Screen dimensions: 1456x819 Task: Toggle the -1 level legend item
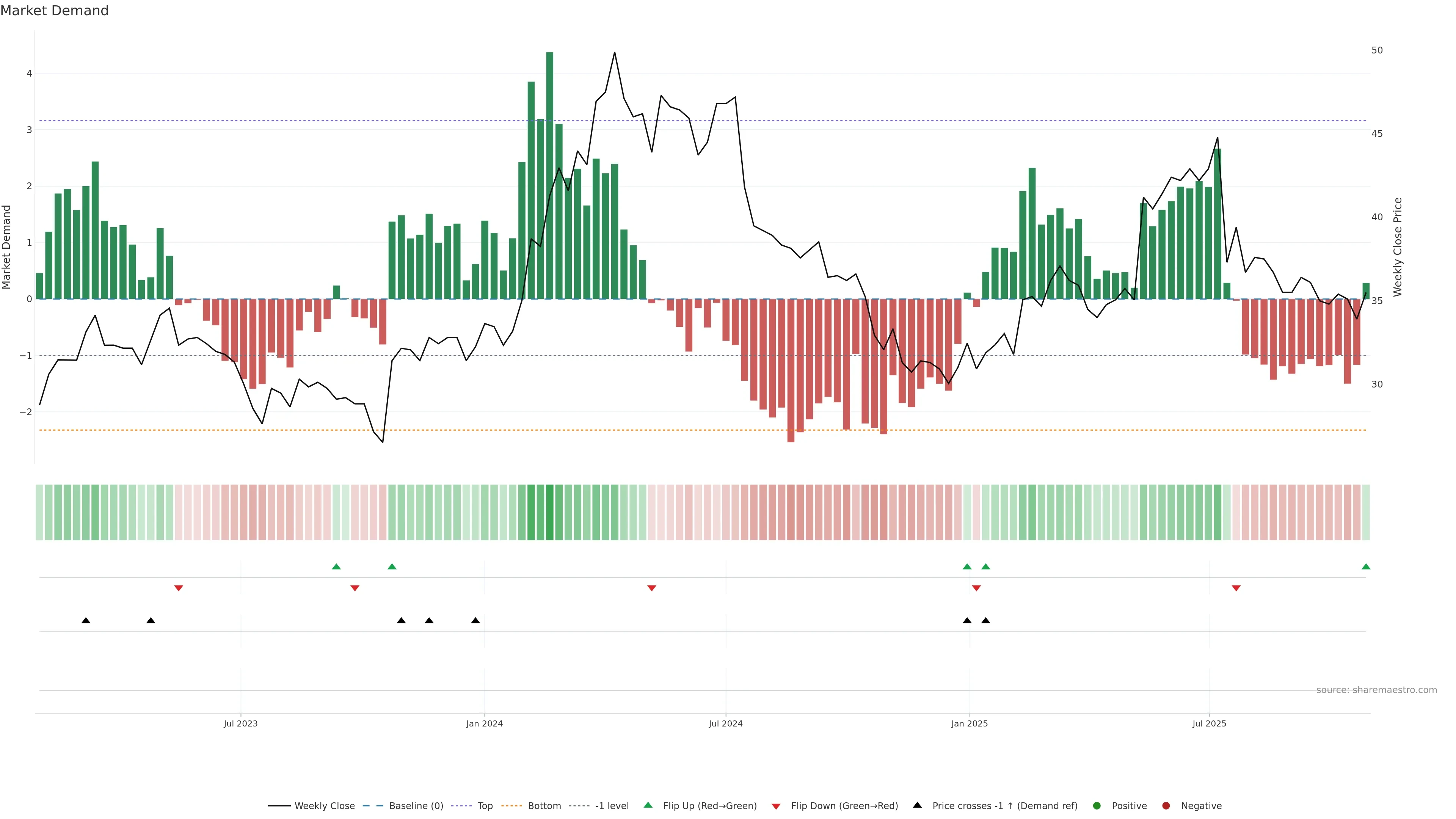click(612, 806)
